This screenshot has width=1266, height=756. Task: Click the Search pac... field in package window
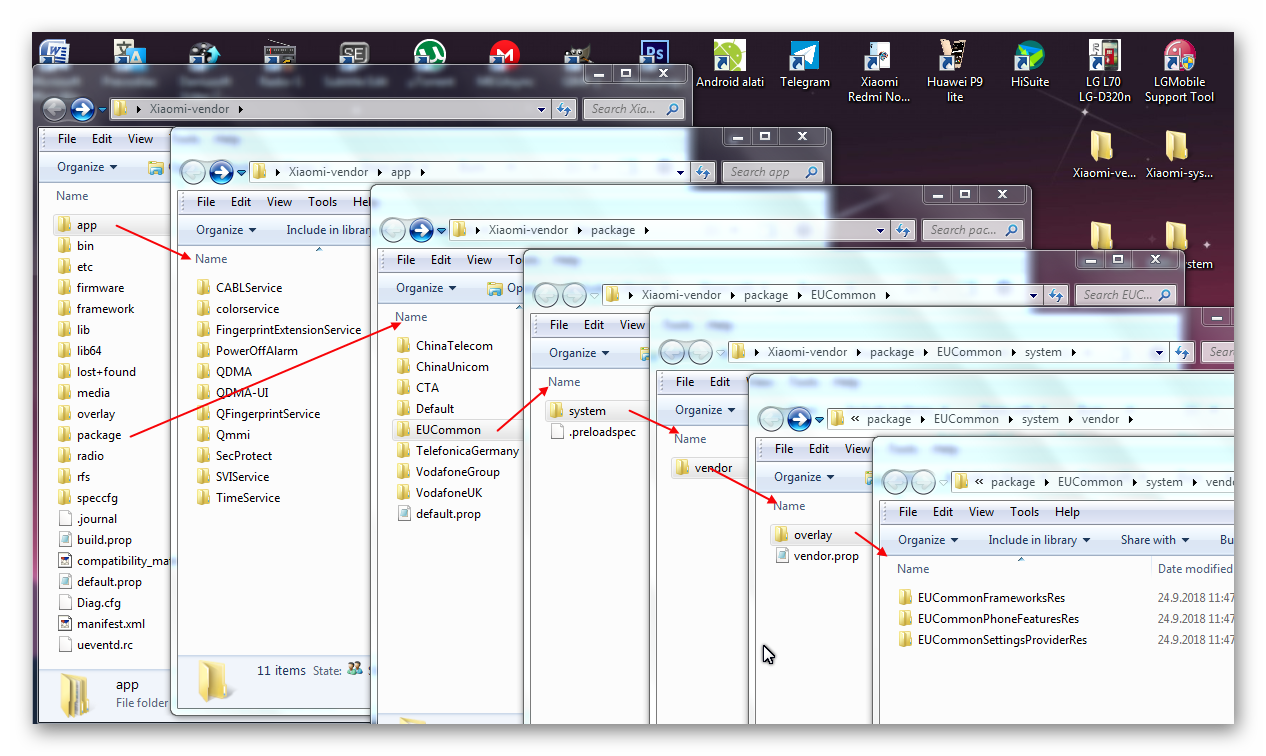pyautogui.click(x=972, y=230)
